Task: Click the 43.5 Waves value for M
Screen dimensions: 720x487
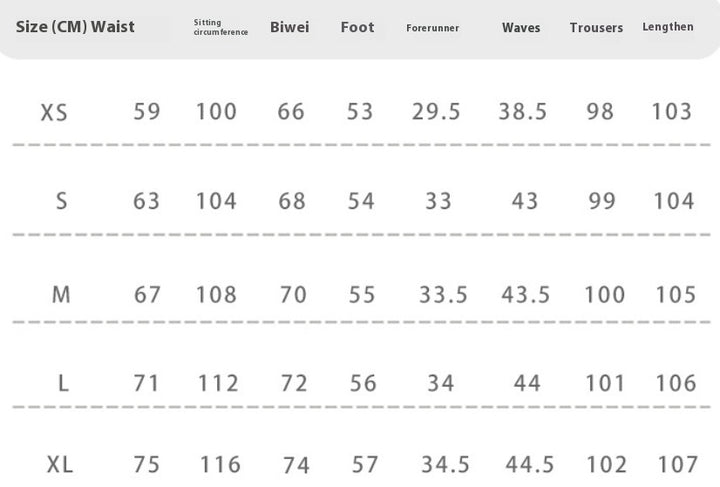Action: 525,294
